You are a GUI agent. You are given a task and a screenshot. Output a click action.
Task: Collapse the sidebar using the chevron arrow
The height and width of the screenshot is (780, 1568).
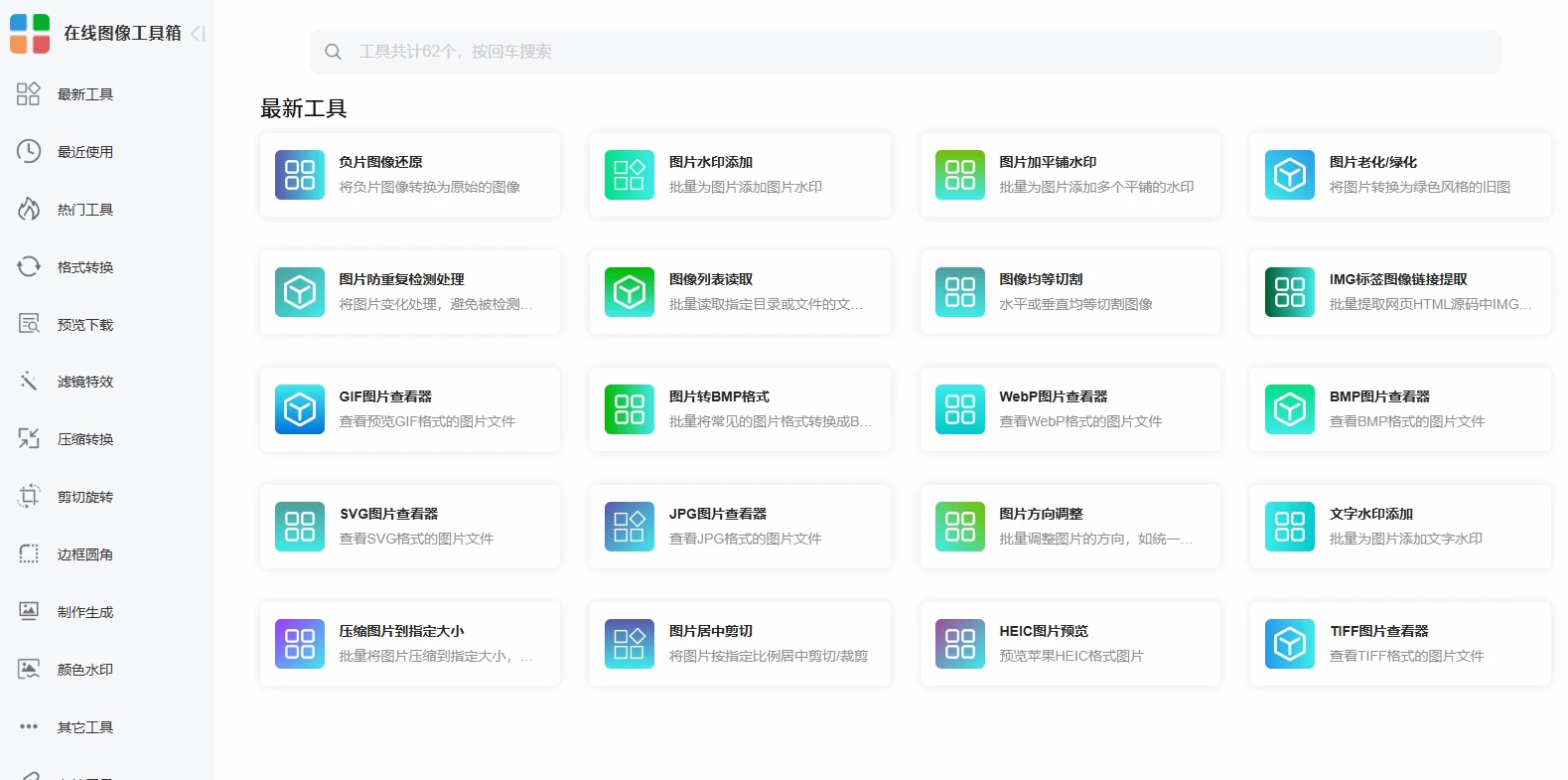click(x=198, y=34)
